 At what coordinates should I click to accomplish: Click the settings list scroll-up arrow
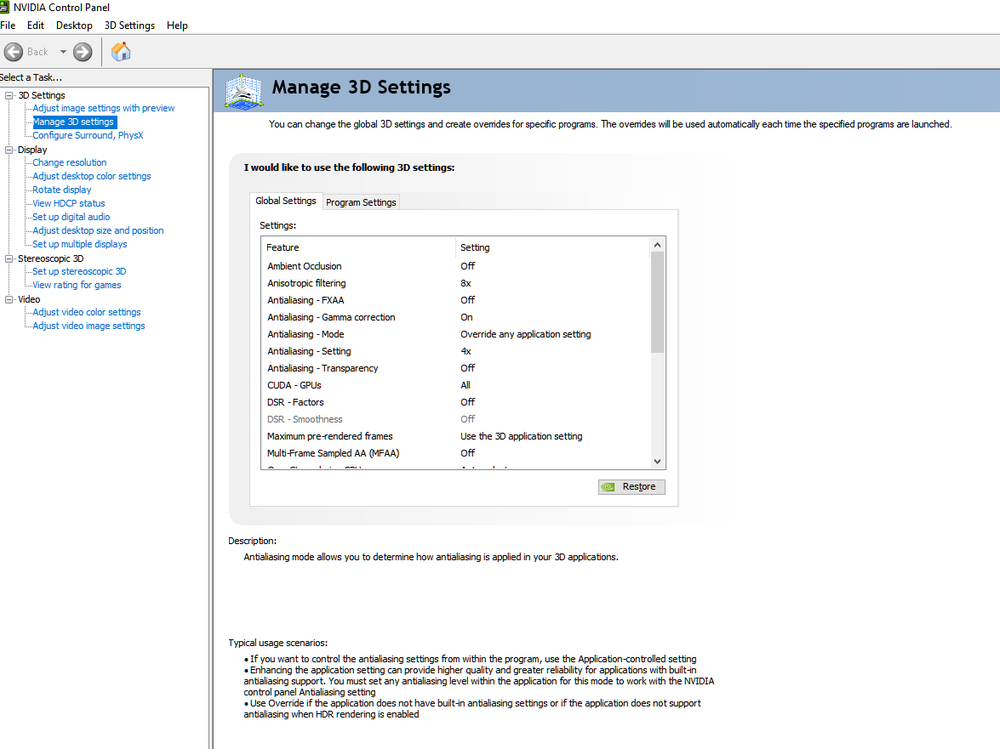pos(657,245)
